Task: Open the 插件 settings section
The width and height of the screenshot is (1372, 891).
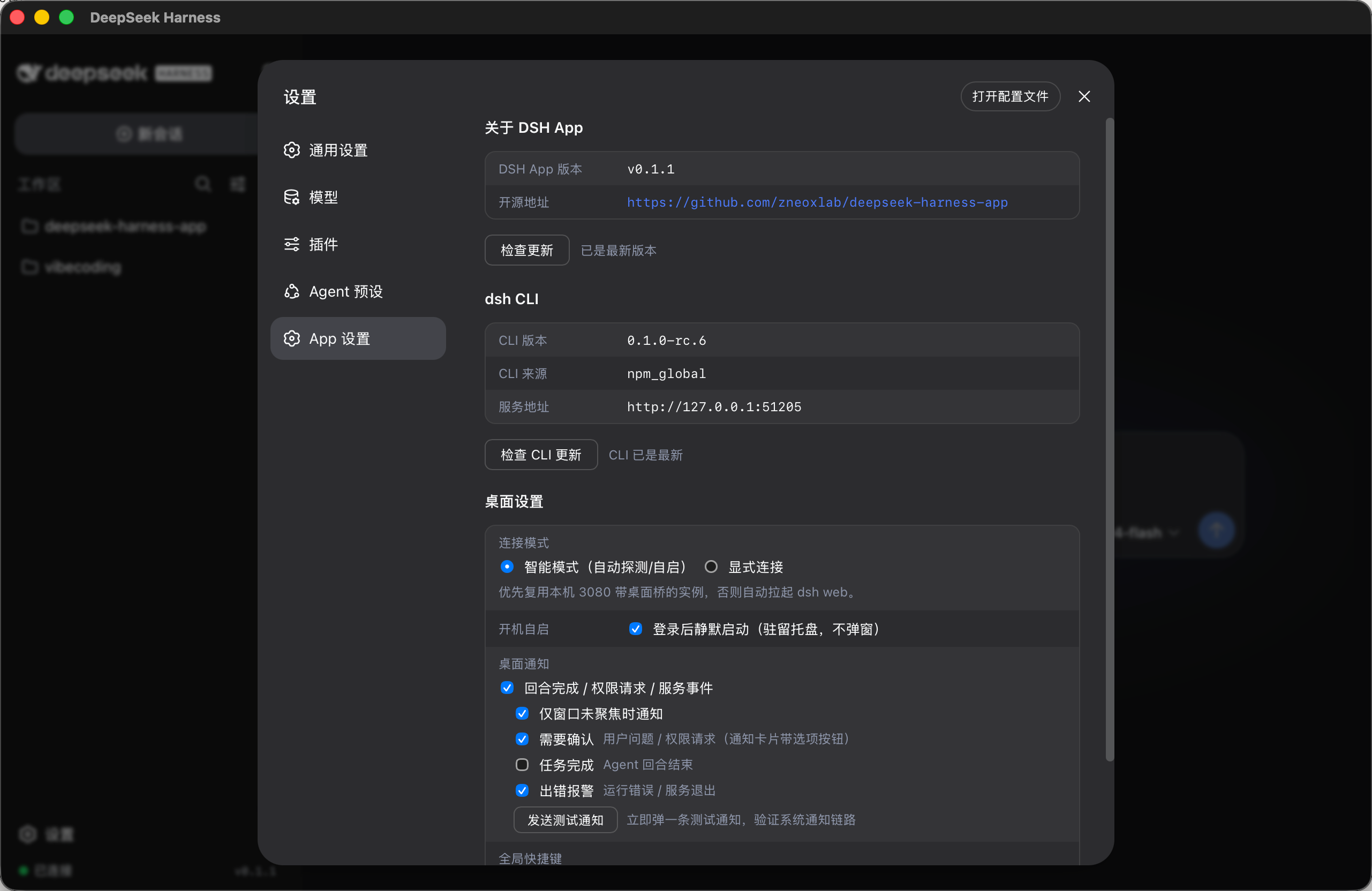Action: 357,244
